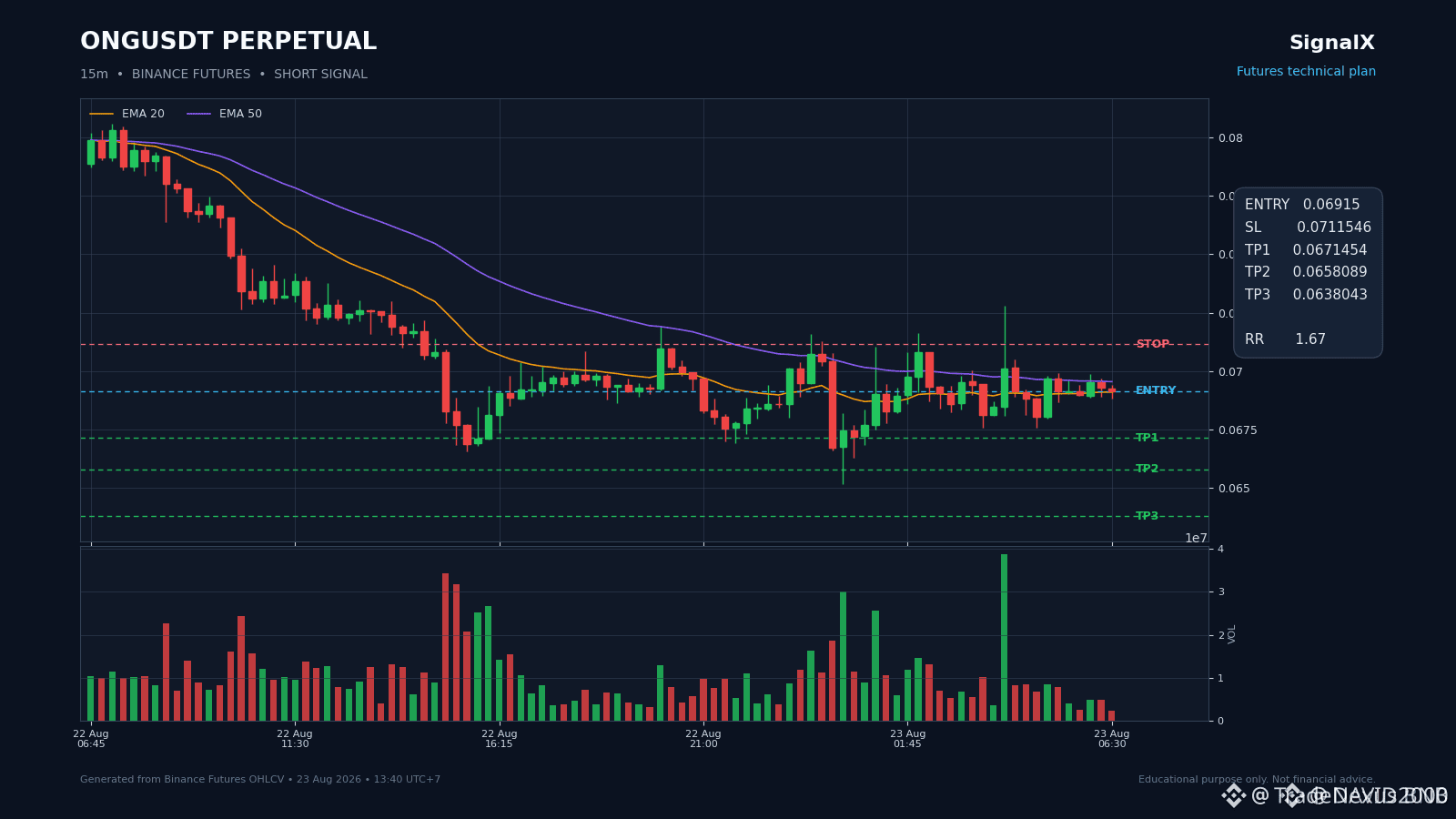Select the 15m timeframe text in subtitle

tap(94, 75)
